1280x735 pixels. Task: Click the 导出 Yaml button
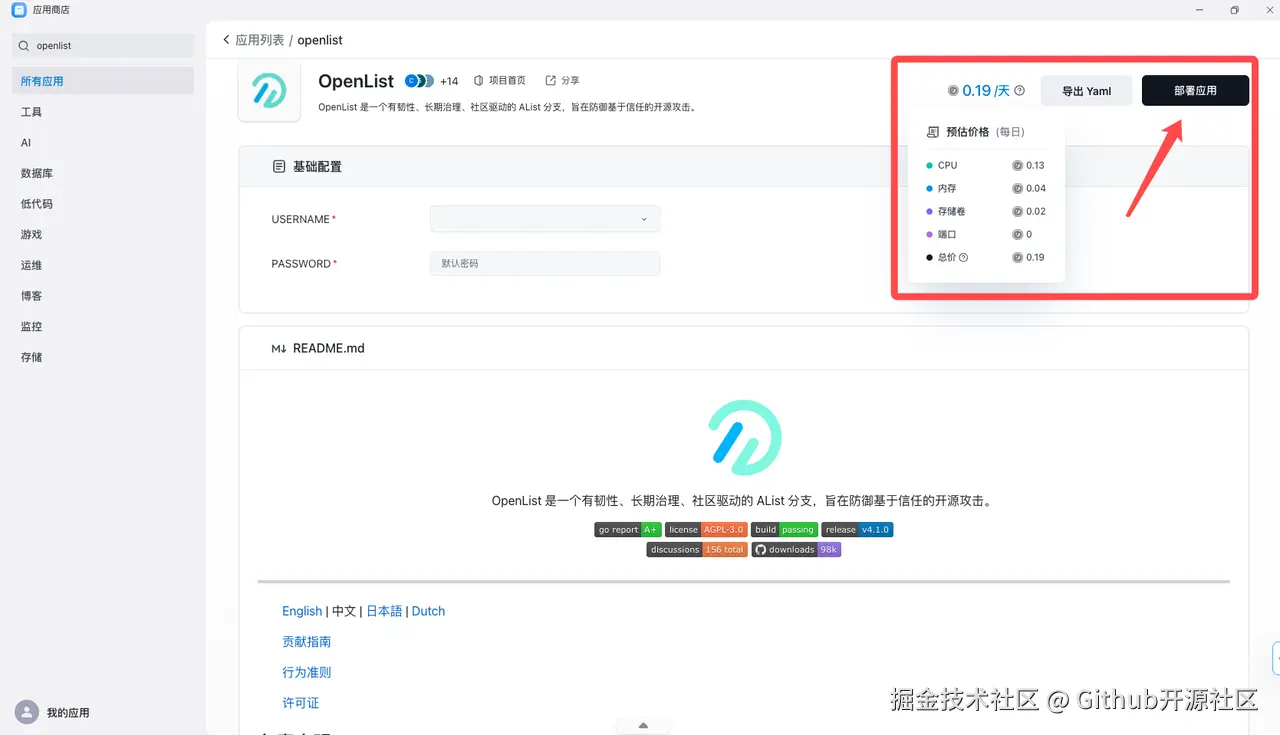pos(1086,91)
